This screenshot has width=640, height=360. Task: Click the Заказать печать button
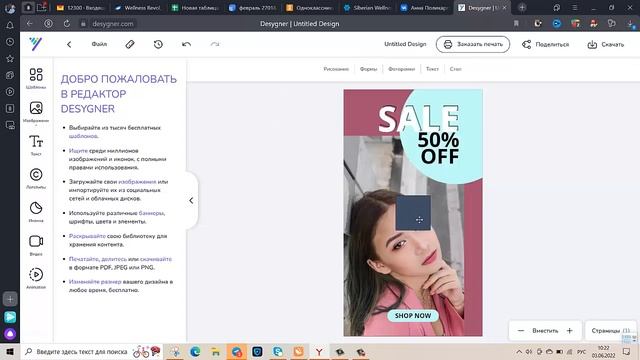pos(473,44)
